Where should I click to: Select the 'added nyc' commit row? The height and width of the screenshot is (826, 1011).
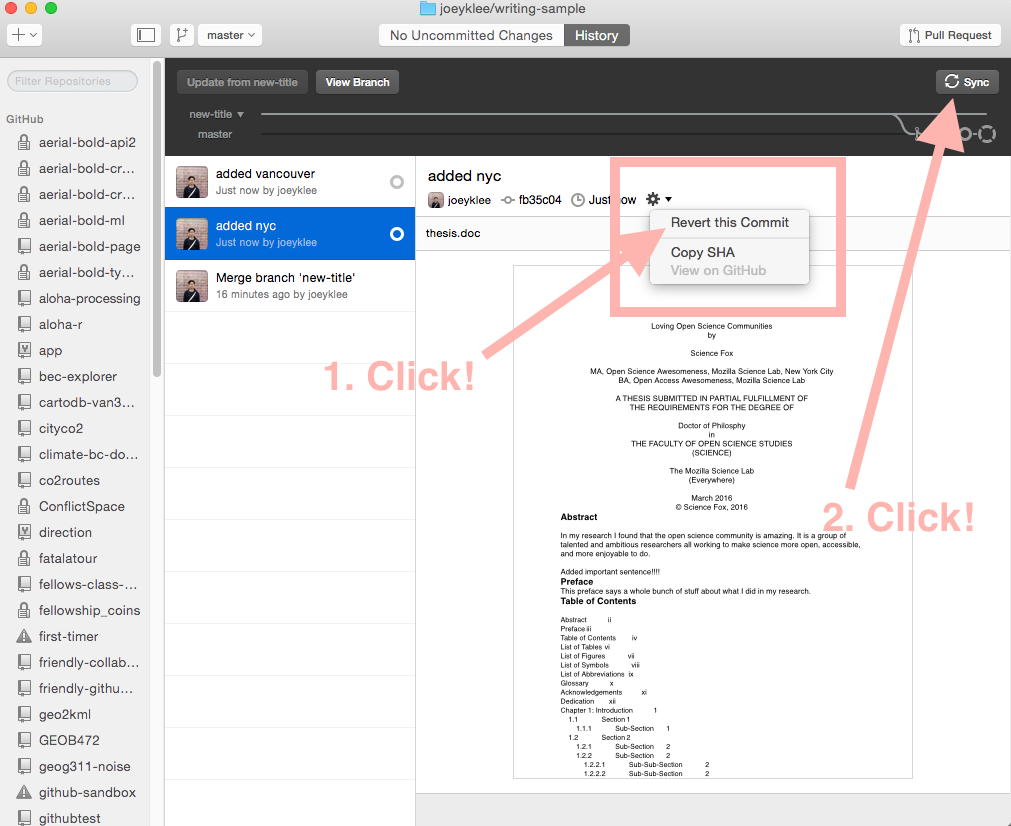point(290,233)
